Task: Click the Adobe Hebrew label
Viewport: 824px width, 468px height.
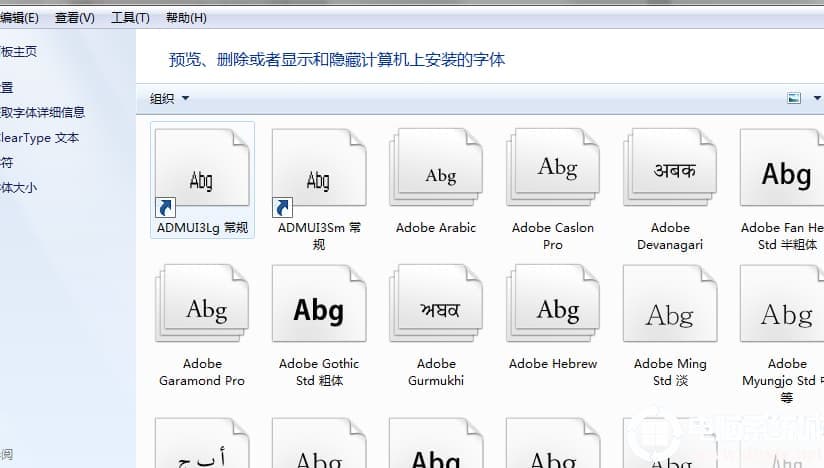Action: 553,363
